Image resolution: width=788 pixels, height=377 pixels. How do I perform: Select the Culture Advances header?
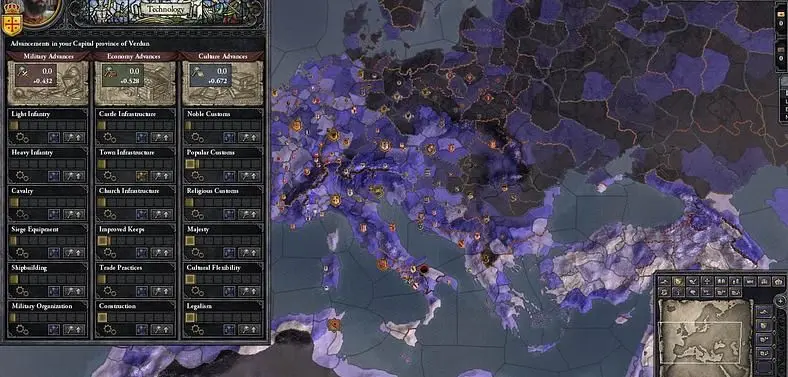223,56
